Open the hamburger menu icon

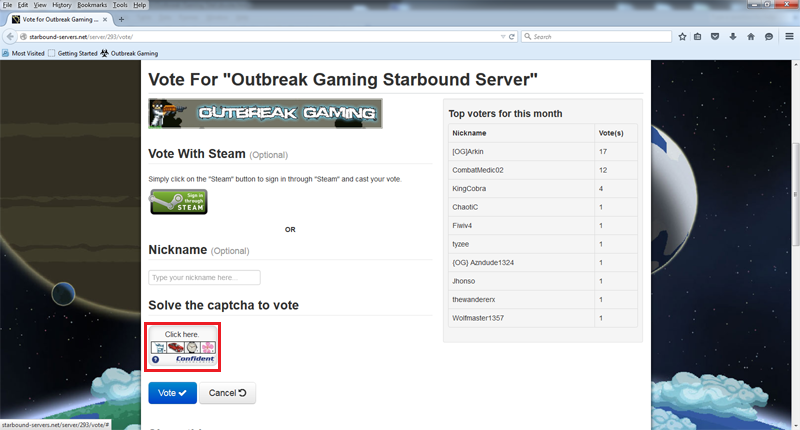[789, 37]
